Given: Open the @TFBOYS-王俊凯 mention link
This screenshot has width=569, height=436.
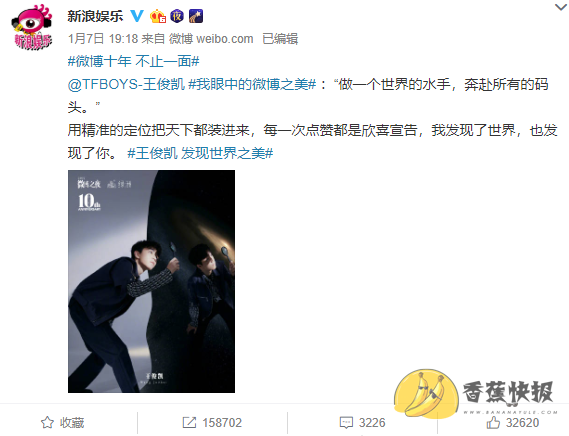Looking at the screenshot, I should coord(126,84).
